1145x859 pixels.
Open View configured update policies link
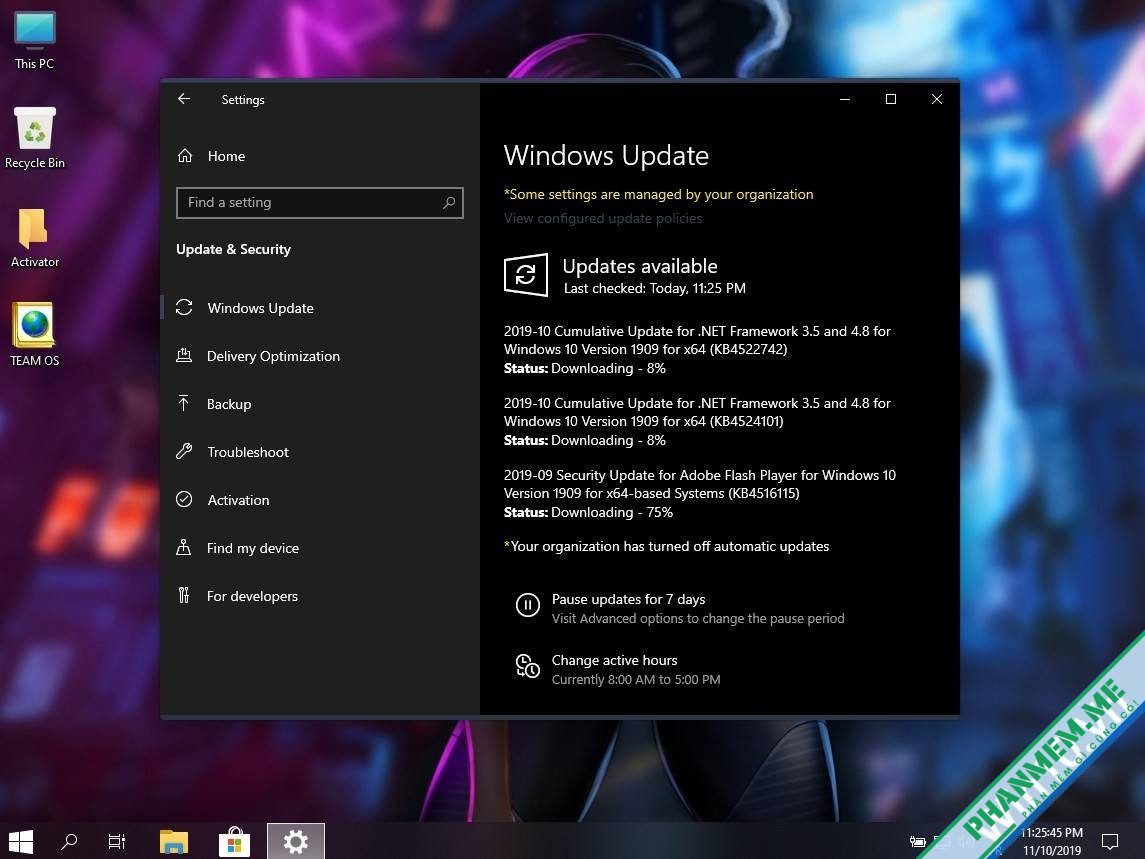pos(602,218)
